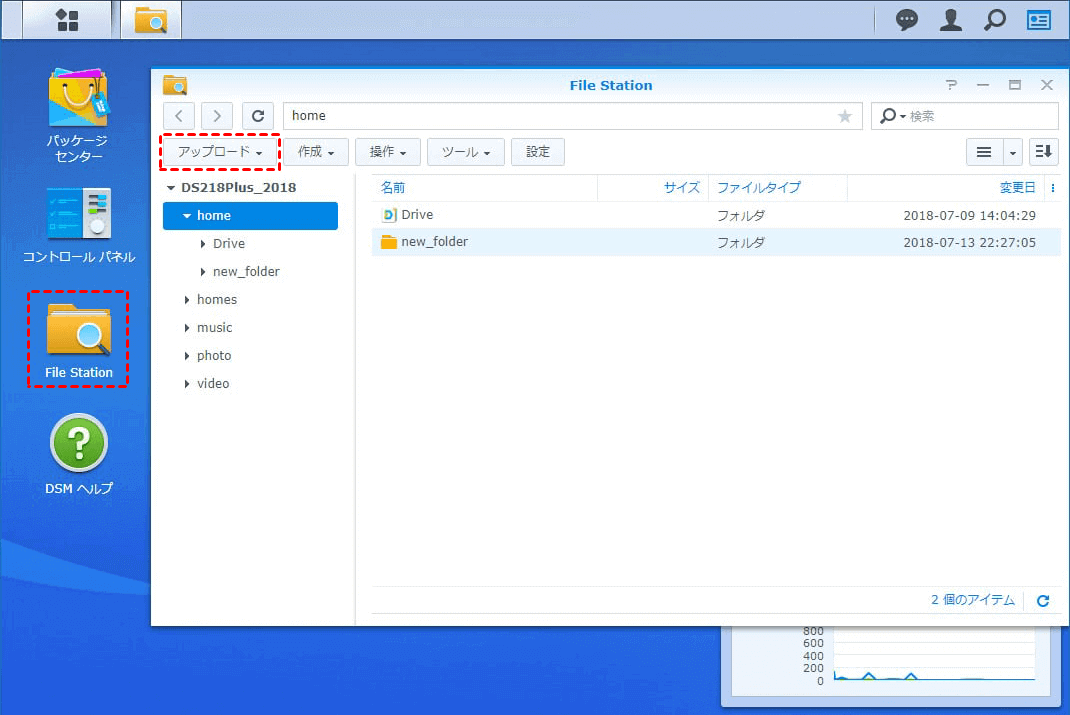Image resolution: width=1070 pixels, height=715 pixels.
Task: Open view mode dropdown arrow
Action: coord(1013,152)
